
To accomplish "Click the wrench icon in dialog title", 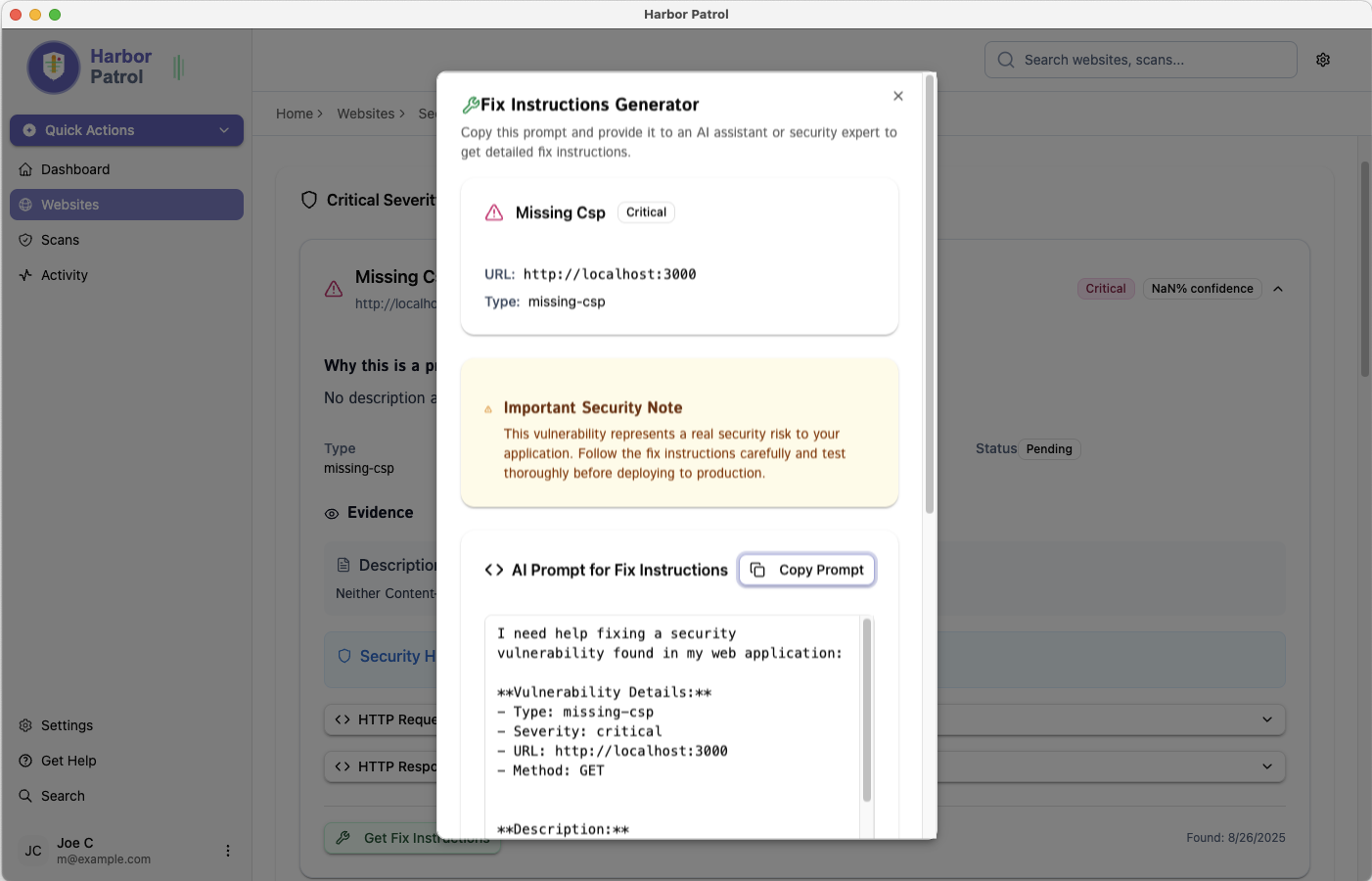I will pos(471,105).
